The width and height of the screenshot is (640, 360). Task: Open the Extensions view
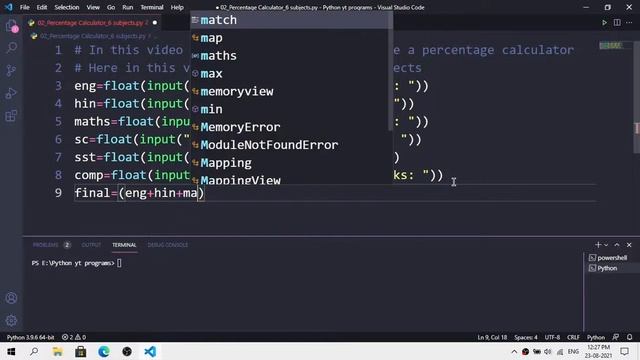pyautogui.click(x=11, y=116)
